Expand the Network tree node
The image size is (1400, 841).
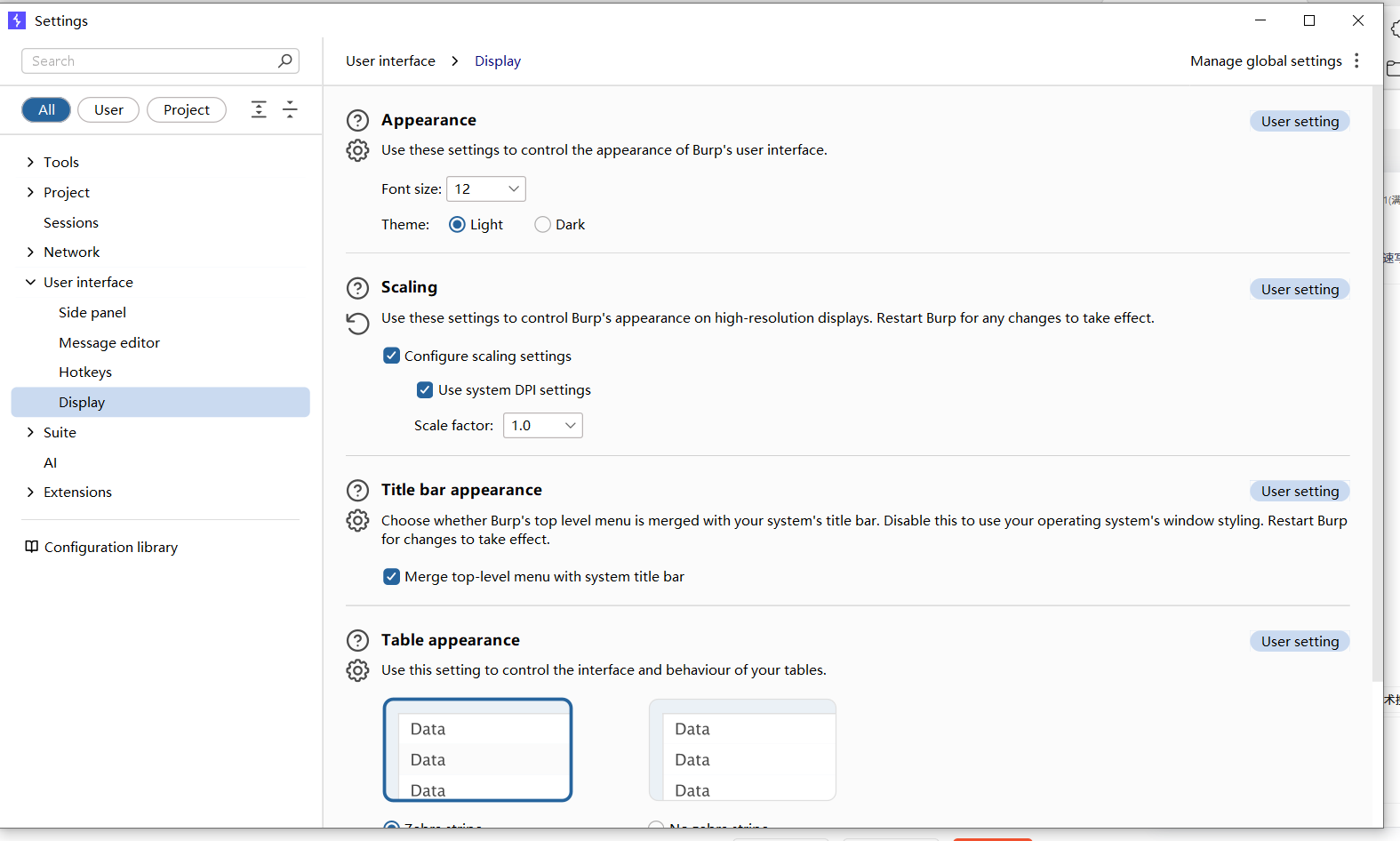click(31, 252)
